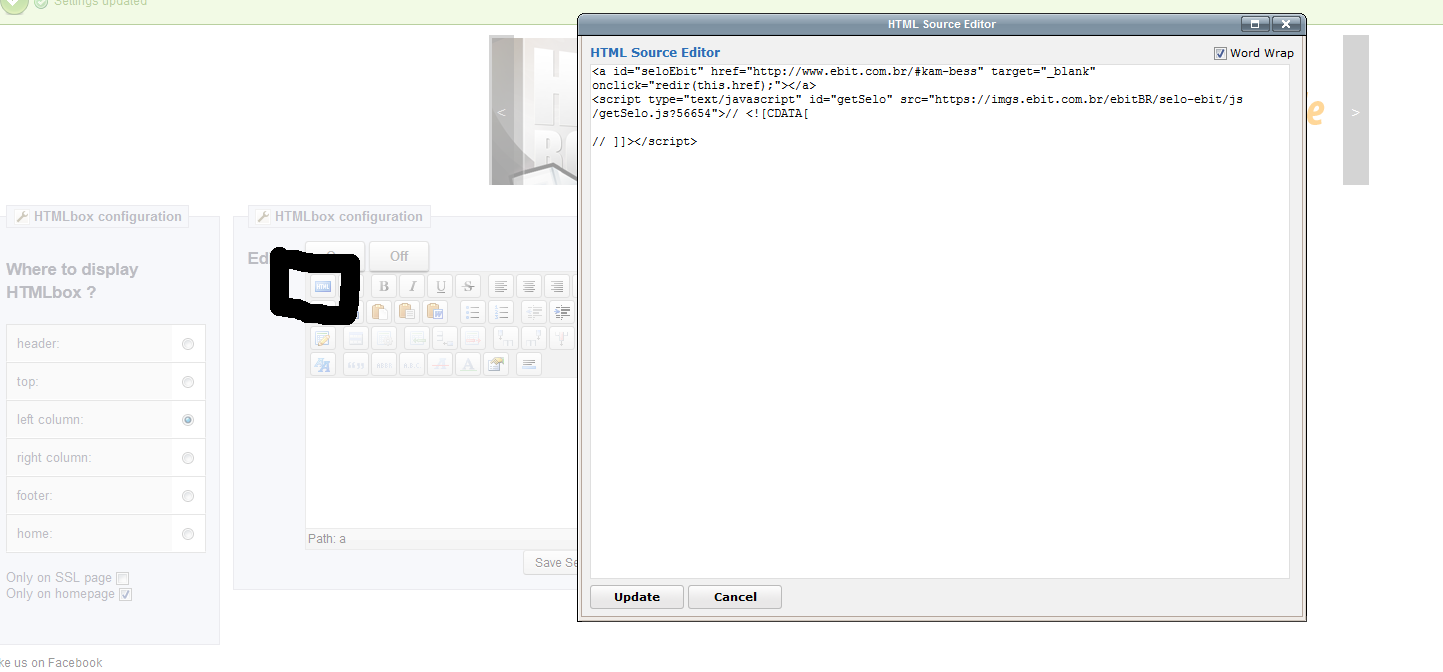Screen dimensions: 1443x672
Task: Toggle Bold formatting in editor toolbar
Action: click(x=384, y=286)
